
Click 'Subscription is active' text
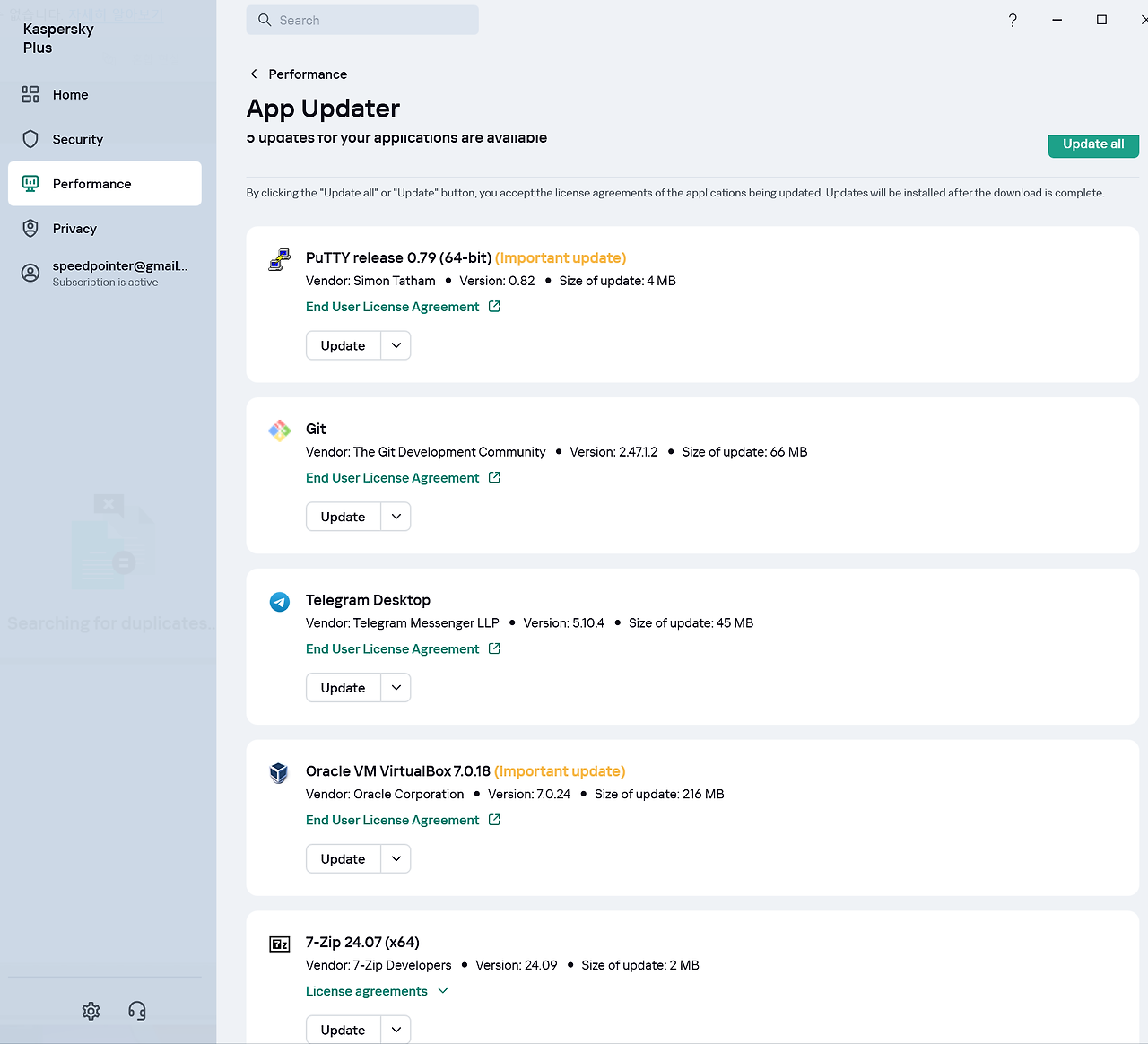[x=105, y=283]
